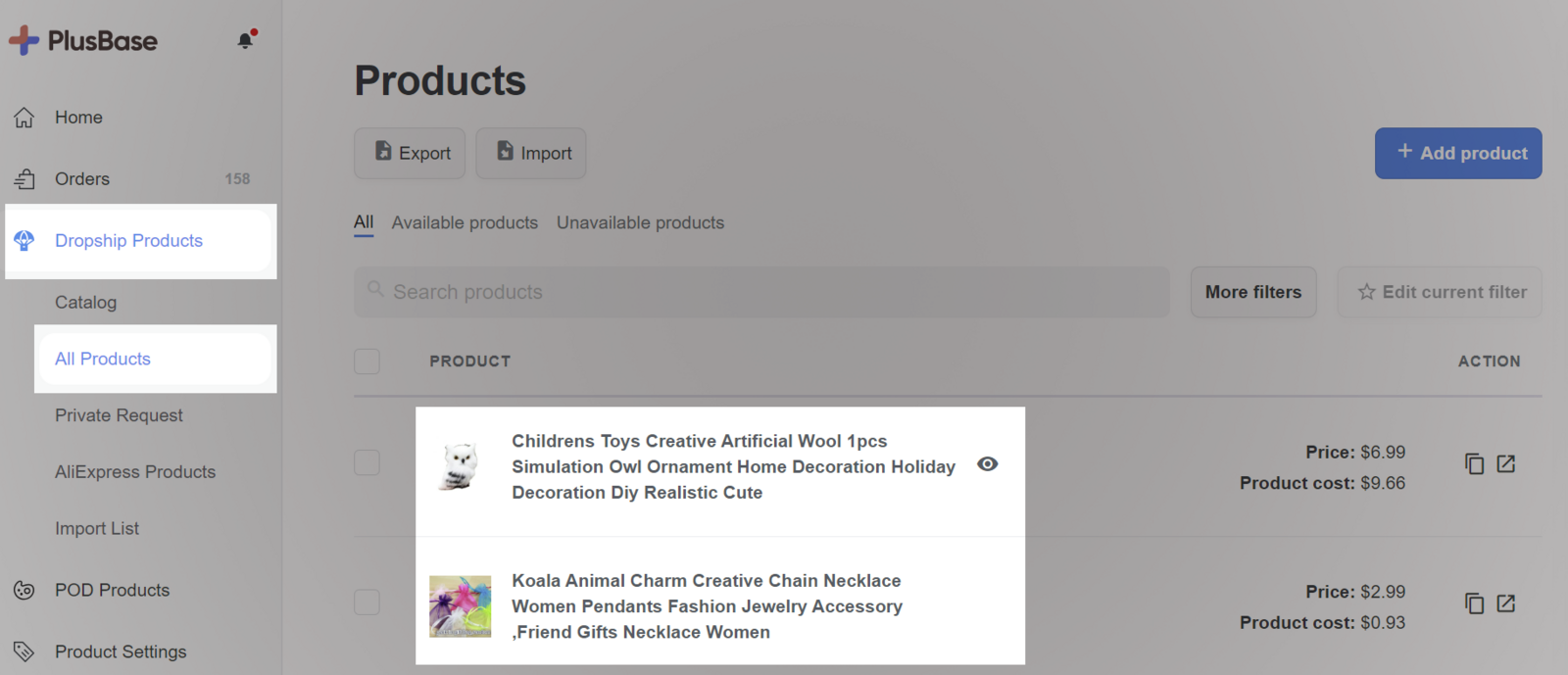Image resolution: width=1568 pixels, height=675 pixels.
Task: Duplicate the Owl Ornament product
Action: pos(1474,463)
